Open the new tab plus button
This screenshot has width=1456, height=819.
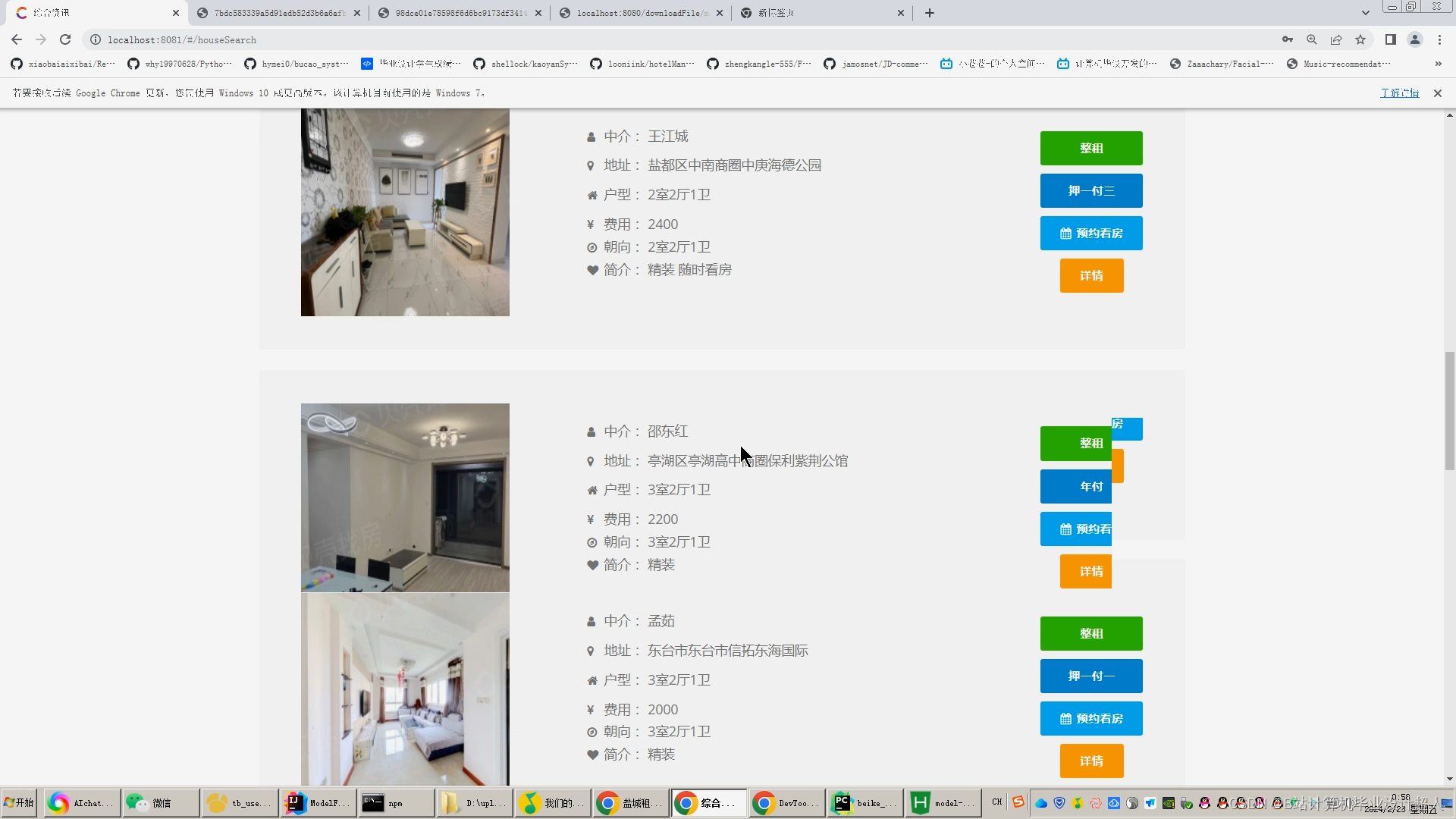pyautogui.click(x=930, y=13)
